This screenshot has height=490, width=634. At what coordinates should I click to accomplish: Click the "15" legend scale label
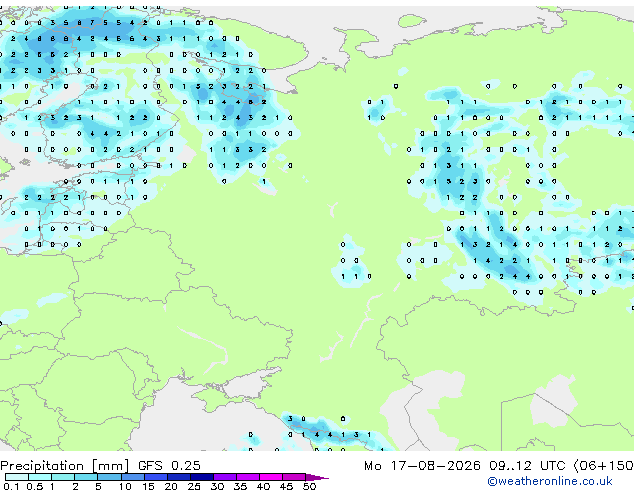148,486
